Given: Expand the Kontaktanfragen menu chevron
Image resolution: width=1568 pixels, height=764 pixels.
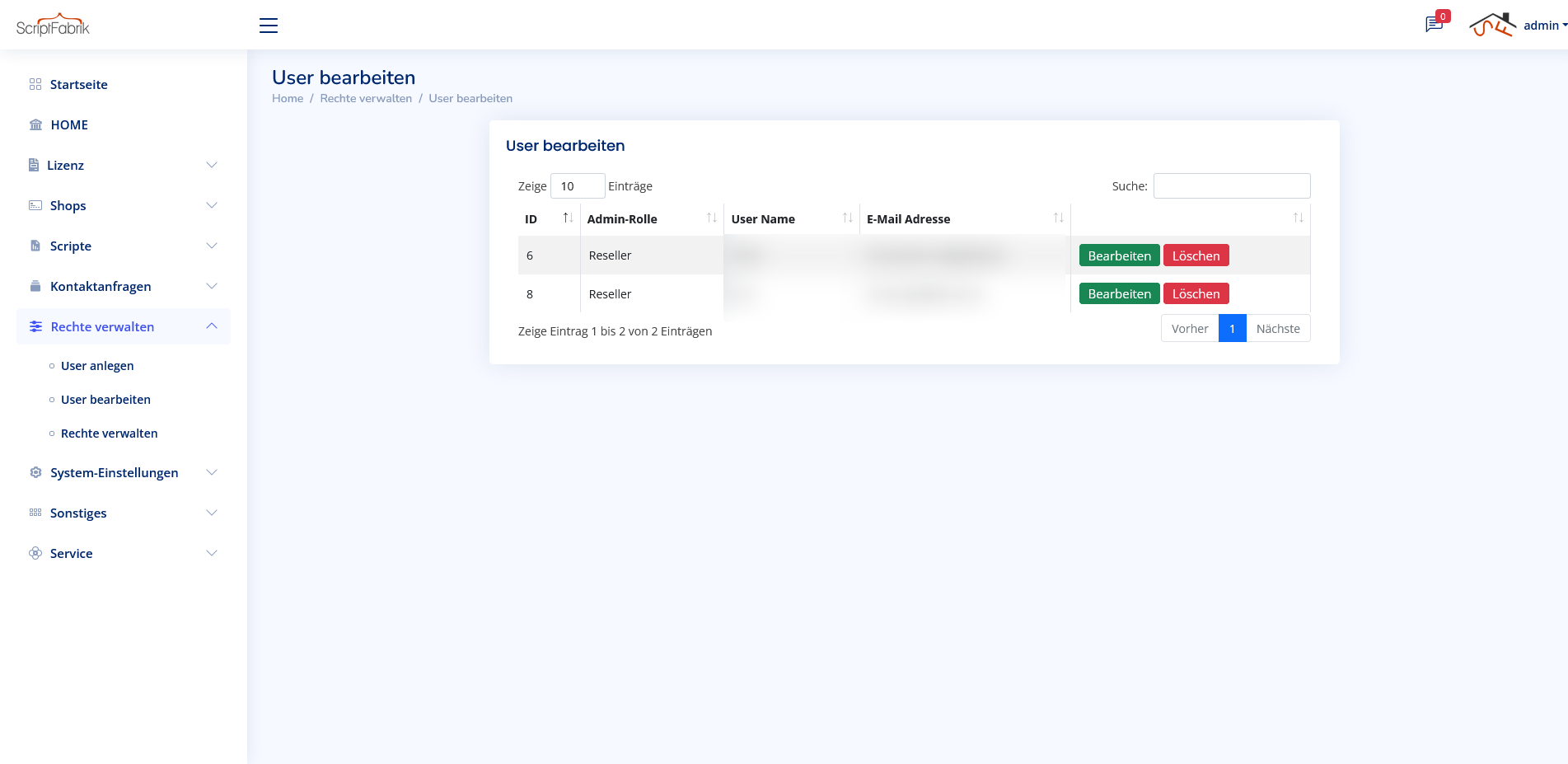Looking at the screenshot, I should (x=212, y=286).
